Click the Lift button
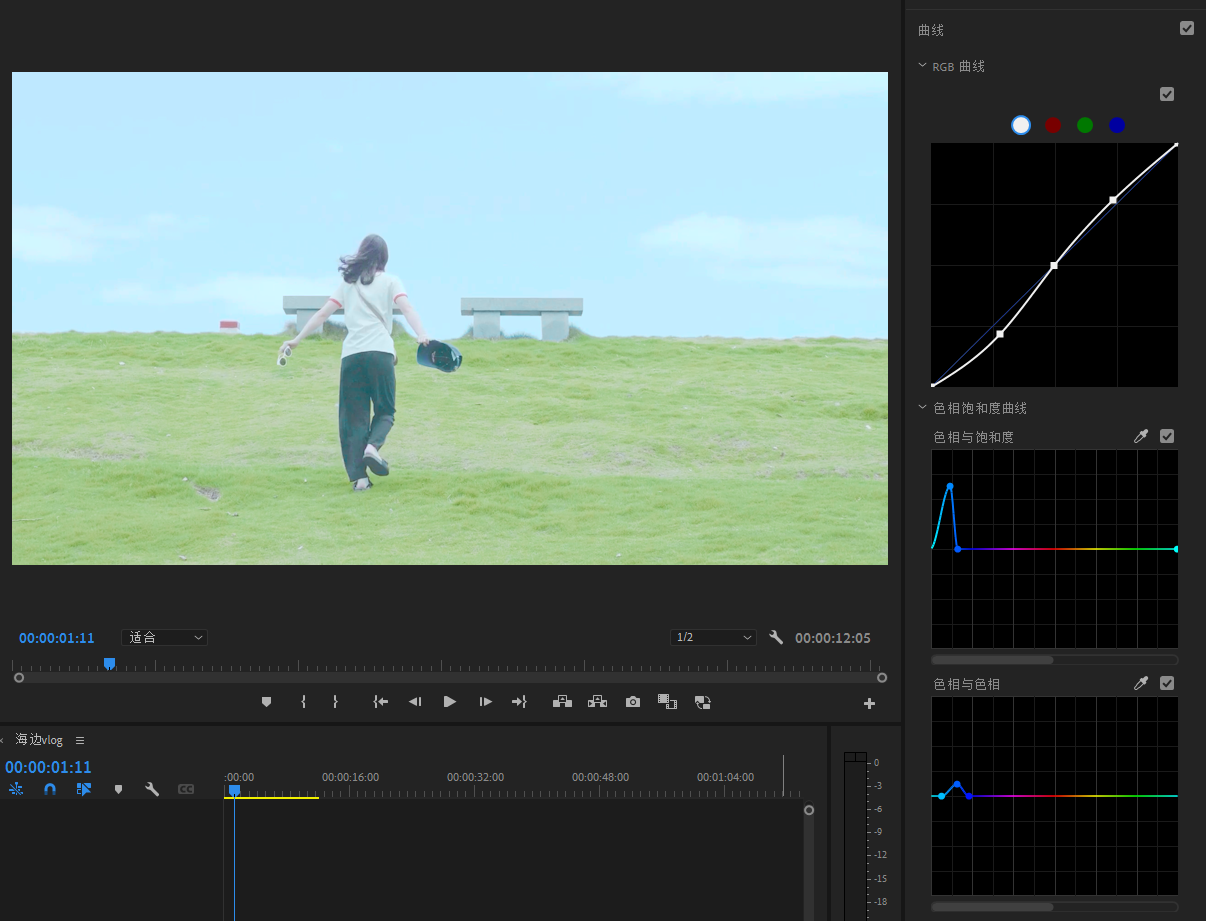Screen dimensions: 1206x921 [562, 702]
